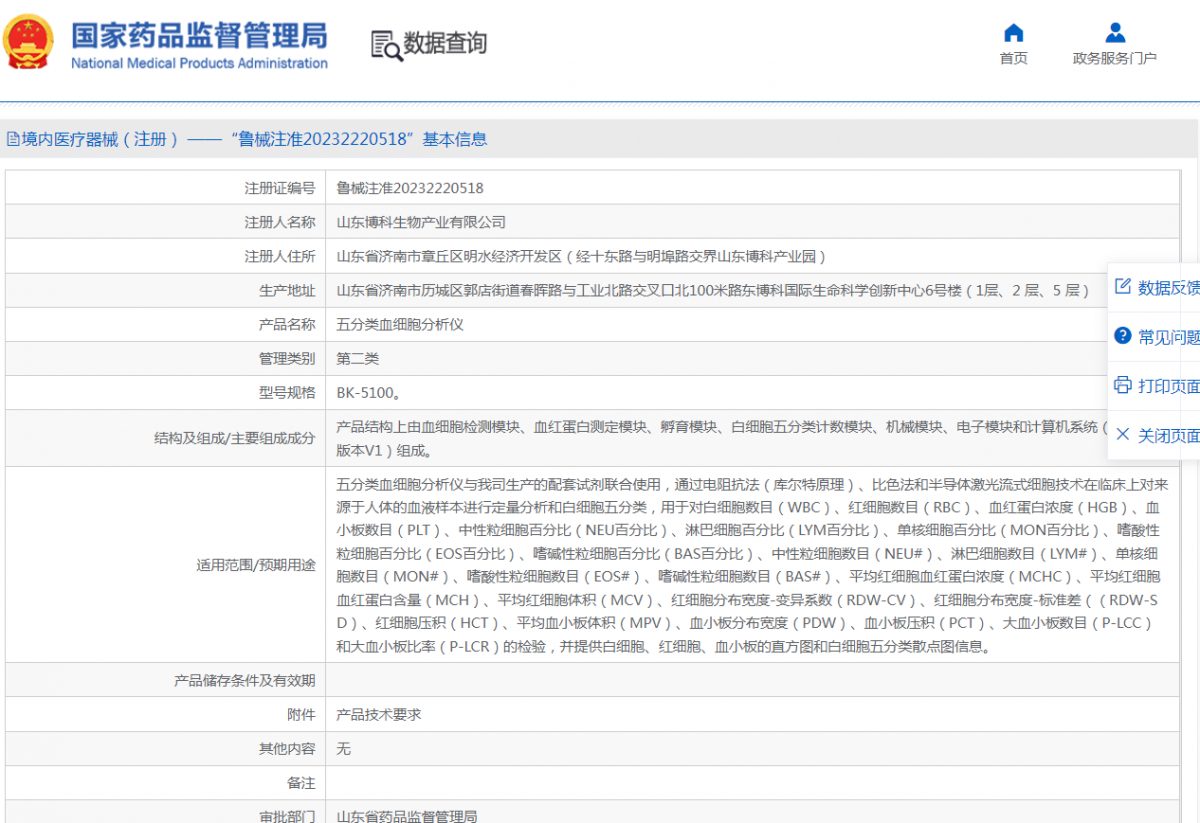1200x823 pixels.
Task: Open 产品技术要求 attachment
Action: [379, 715]
